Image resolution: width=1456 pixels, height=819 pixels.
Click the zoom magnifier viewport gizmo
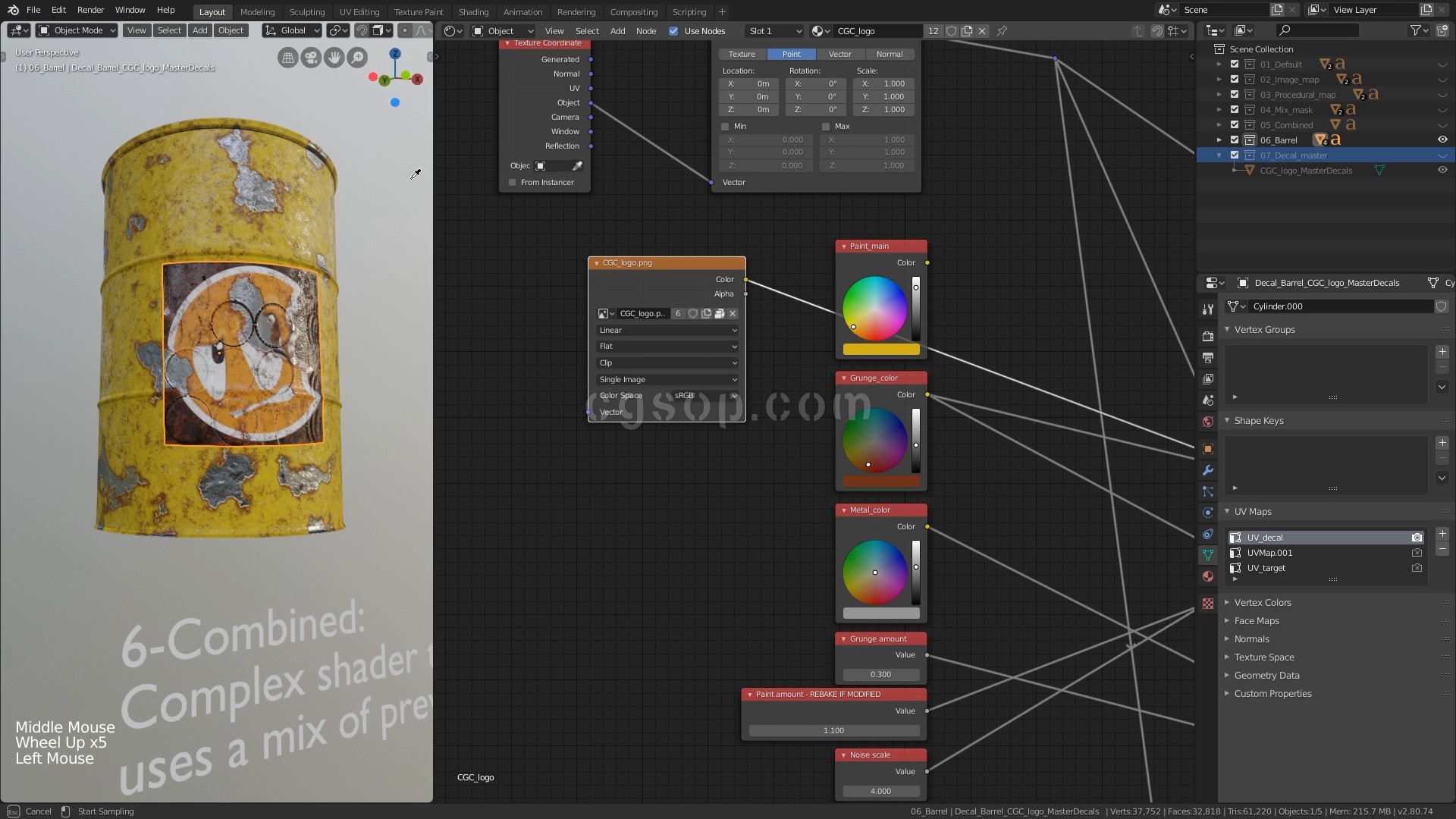tap(357, 58)
